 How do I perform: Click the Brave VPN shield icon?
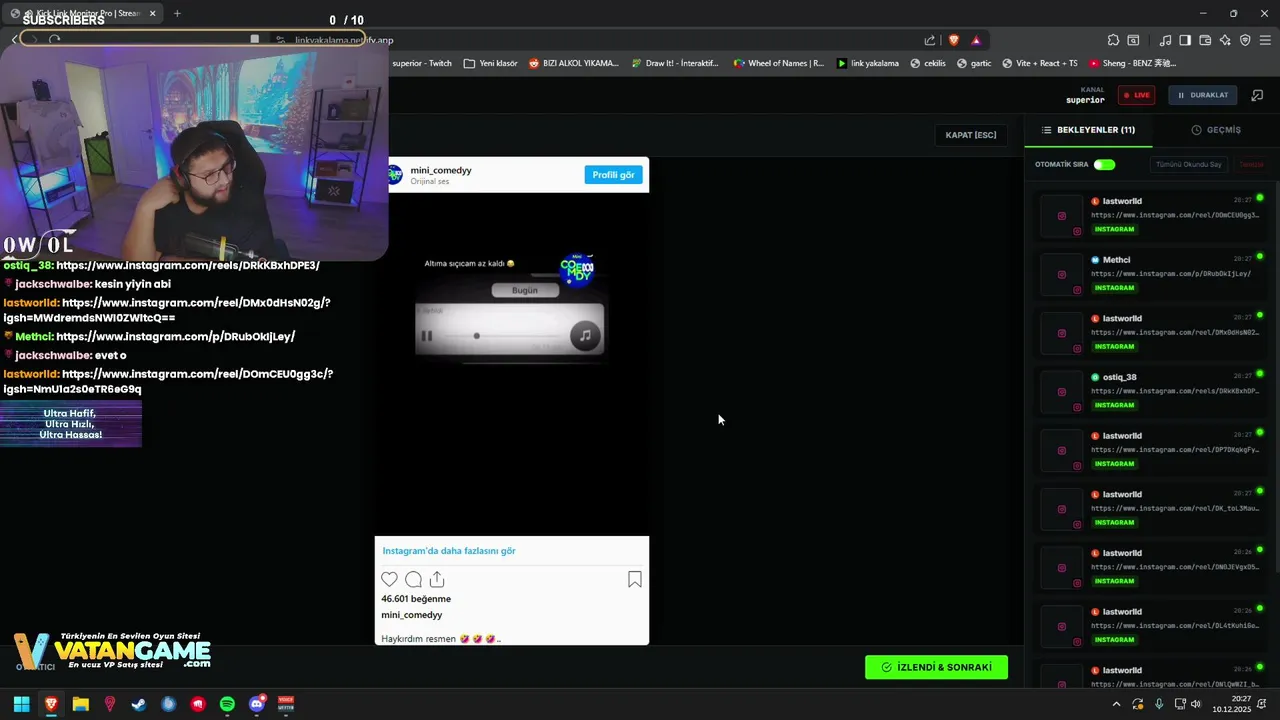click(1245, 40)
